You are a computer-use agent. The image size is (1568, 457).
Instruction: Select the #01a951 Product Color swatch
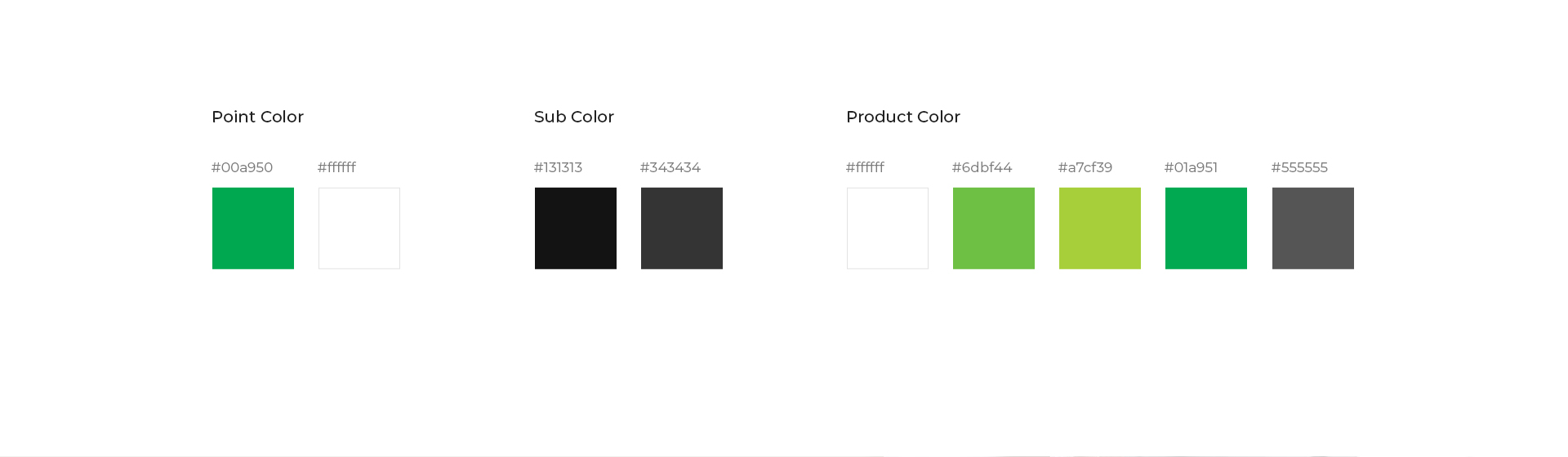[x=1206, y=228]
